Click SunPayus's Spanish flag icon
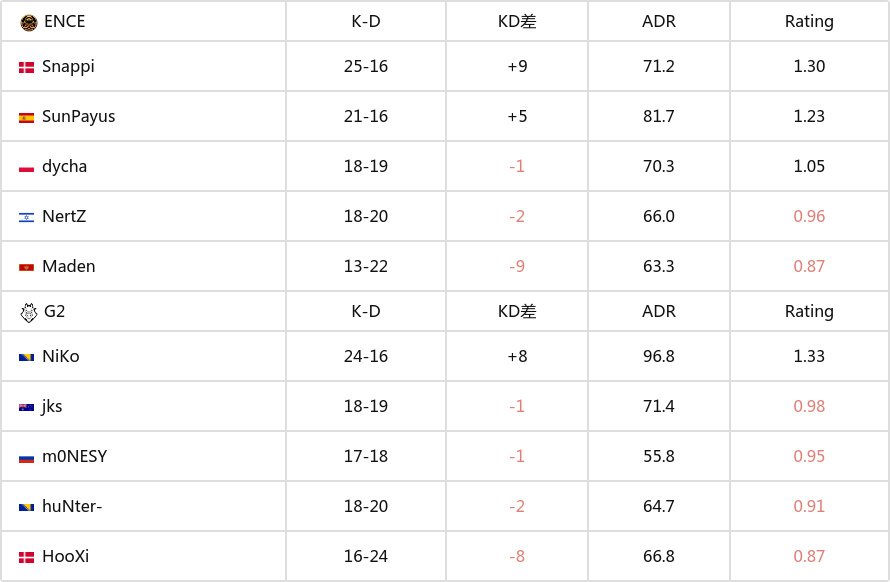Image resolution: width=890 pixels, height=582 pixels. tap(26, 118)
